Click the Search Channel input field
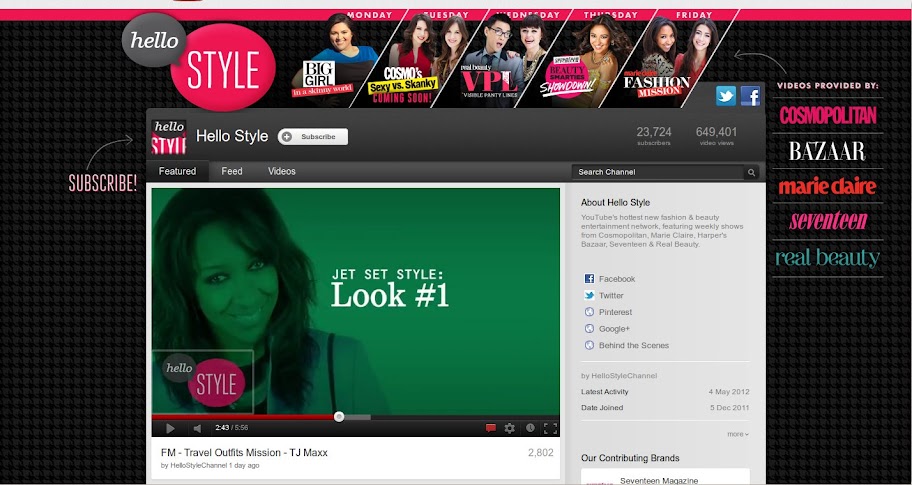 click(x=658, y=172)
